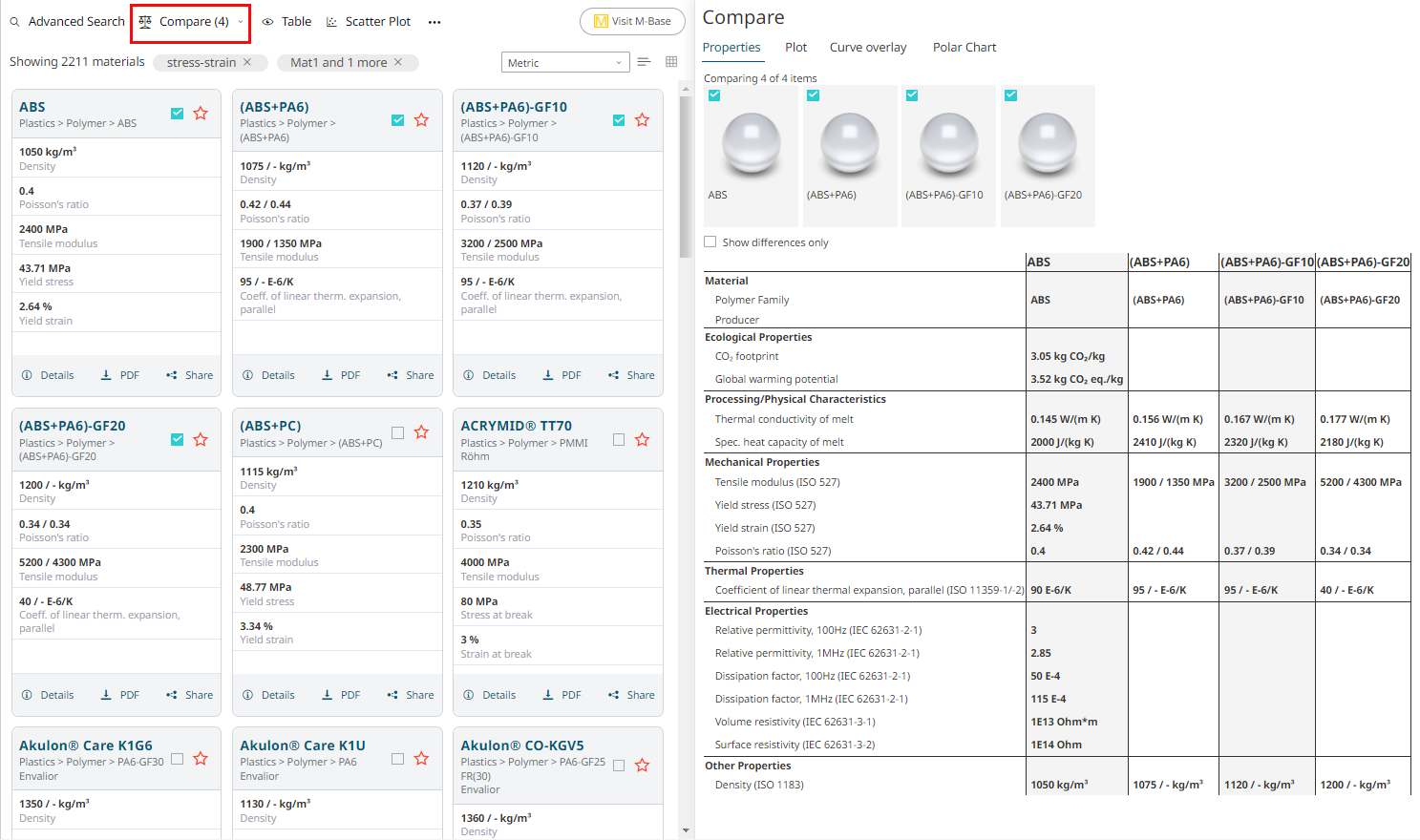Check the Akulon Care K1U checkbox
Screen dimensions: 1420x840
coord(398,759)
